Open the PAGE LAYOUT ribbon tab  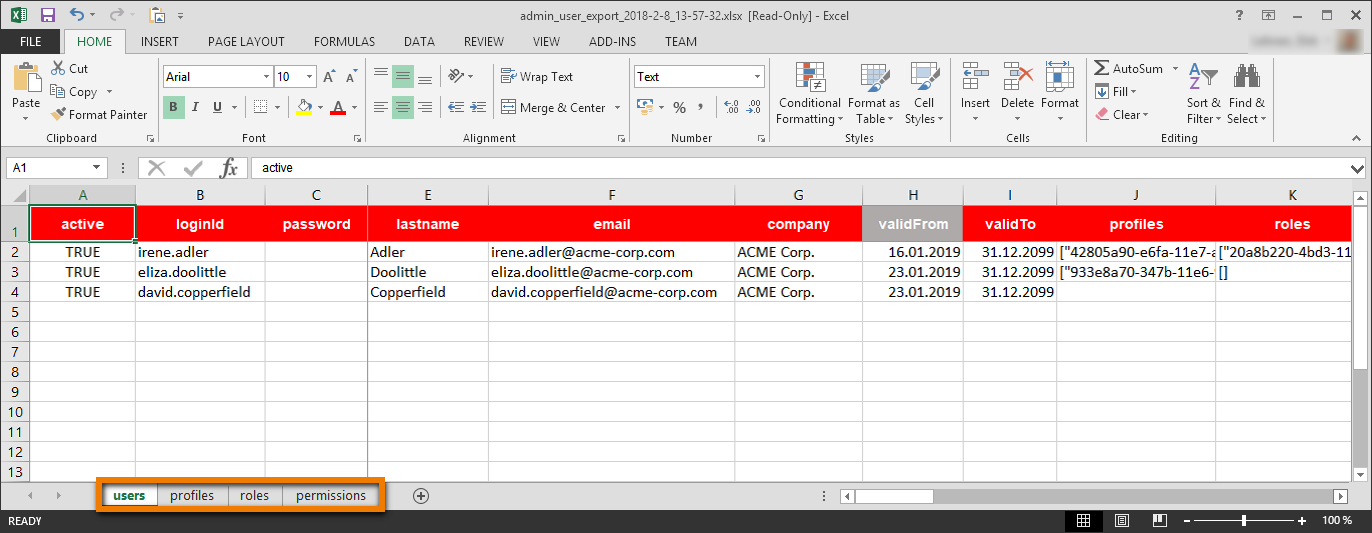(x=246, y=42)
